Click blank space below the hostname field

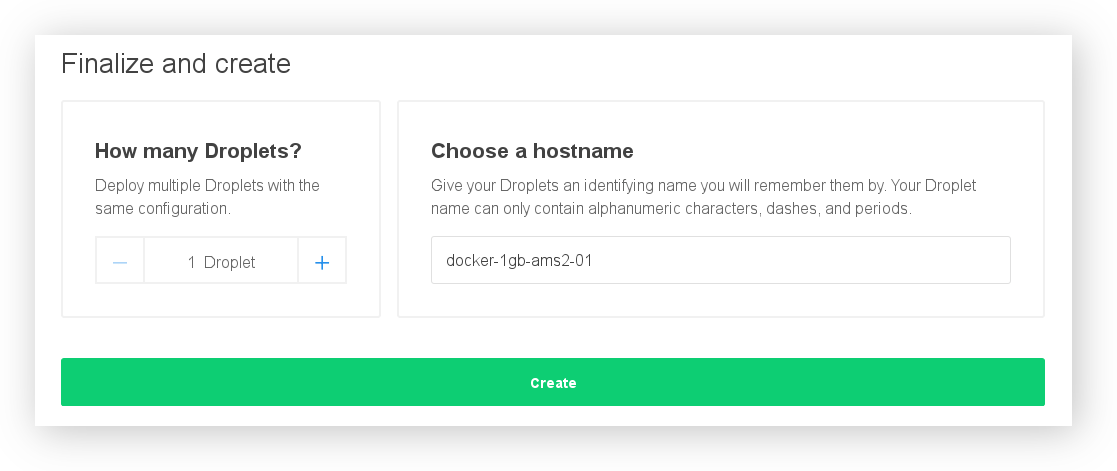tap(720, 300)
